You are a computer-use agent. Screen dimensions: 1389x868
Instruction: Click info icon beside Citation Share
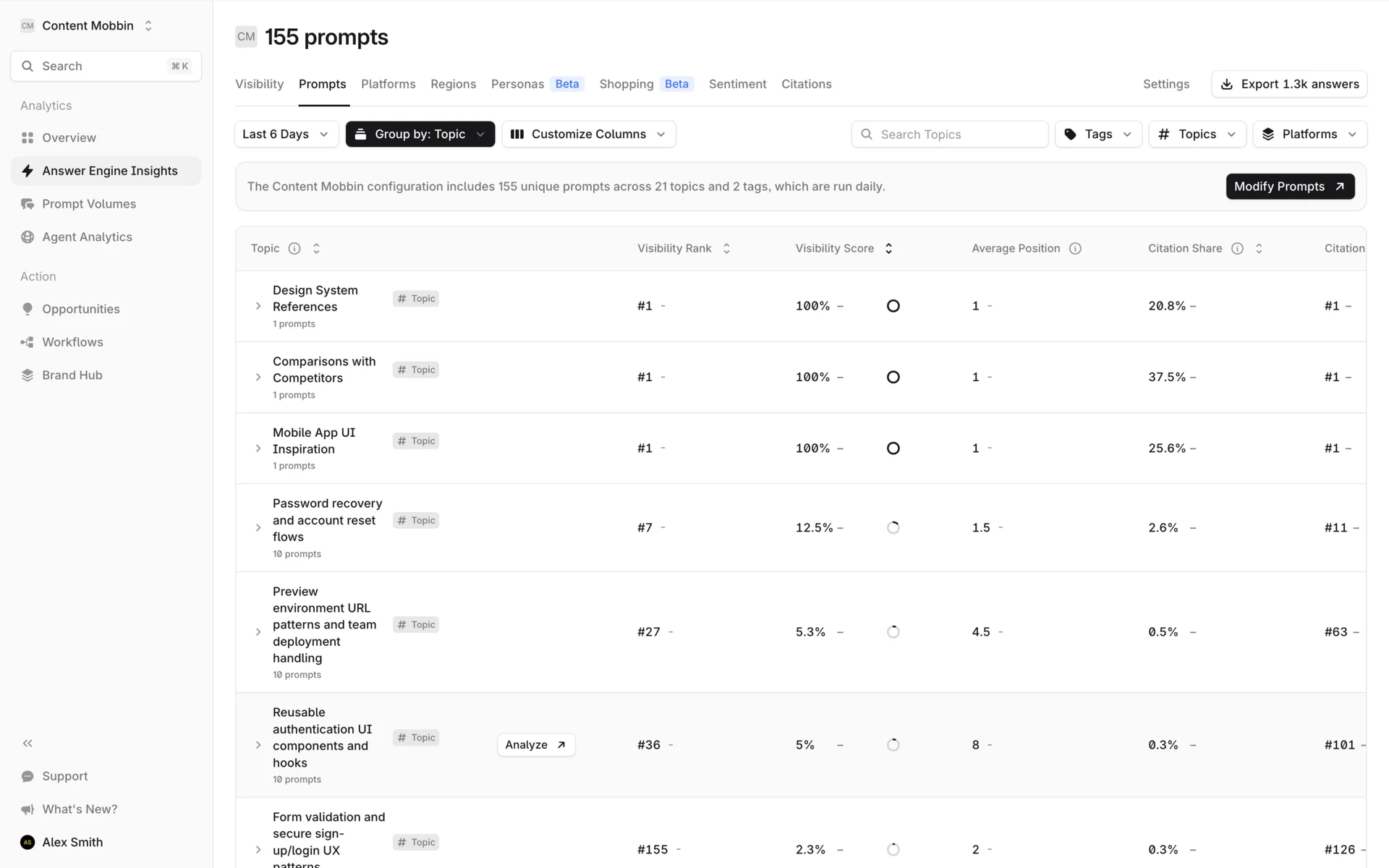(1237, 249)
